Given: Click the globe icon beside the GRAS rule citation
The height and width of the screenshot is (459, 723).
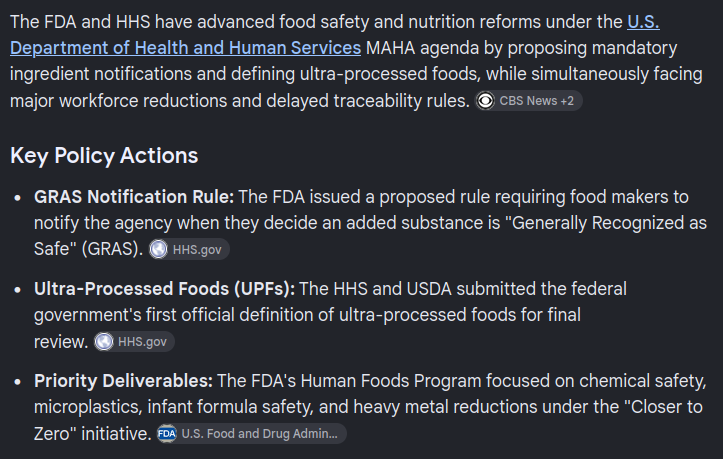Looking at the screenshot, I should point(159,249).
